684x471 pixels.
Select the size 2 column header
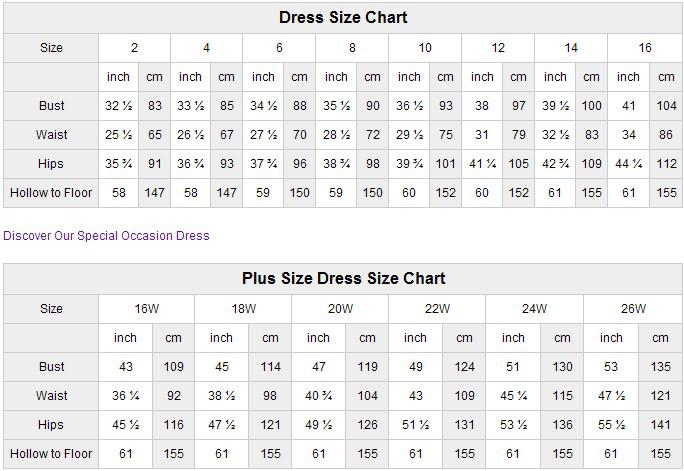click(x=134, y=48)
